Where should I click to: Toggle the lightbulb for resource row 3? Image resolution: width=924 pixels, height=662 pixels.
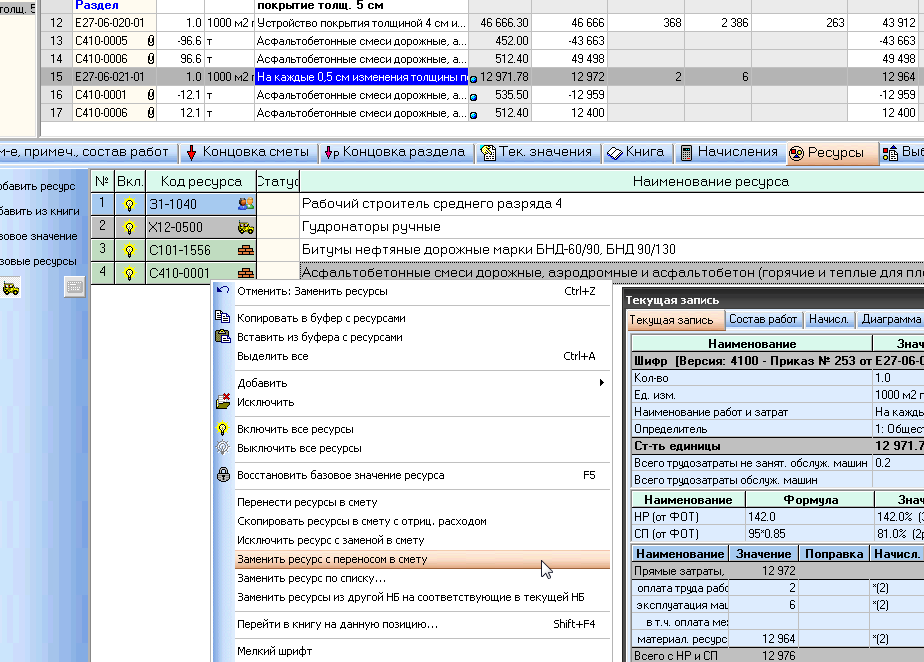129,250
